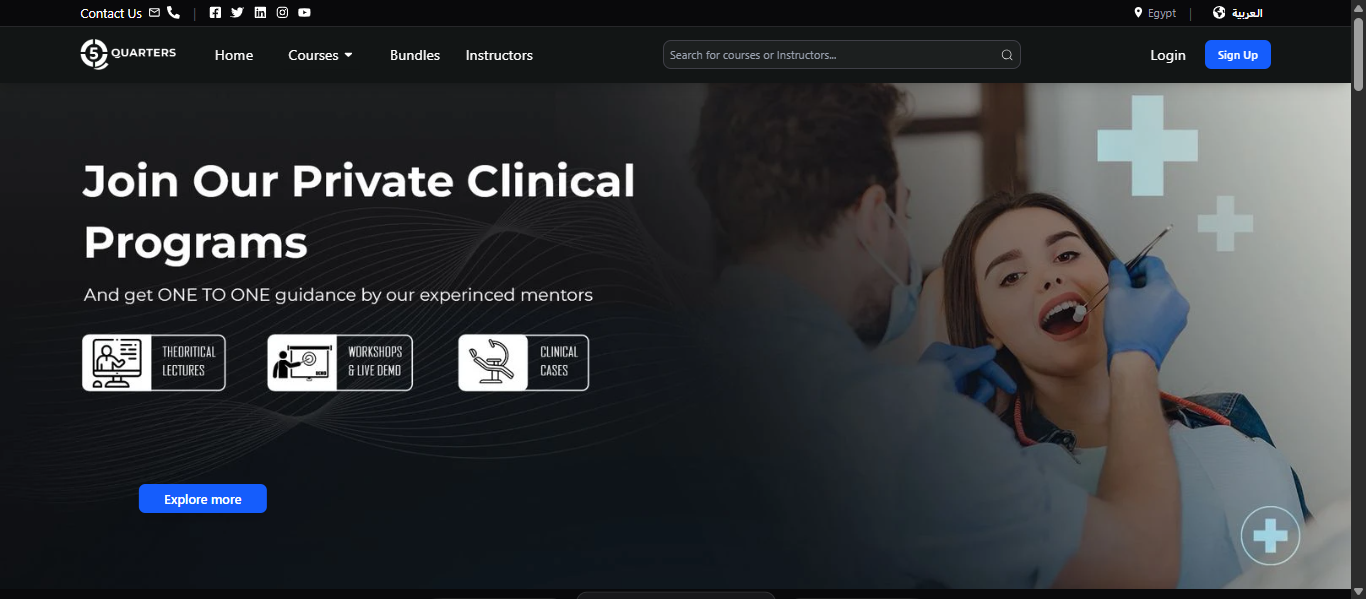Expand the Courses dropdown menu
This screenshot has height=599, width=1366.
[x=320, y=55]
